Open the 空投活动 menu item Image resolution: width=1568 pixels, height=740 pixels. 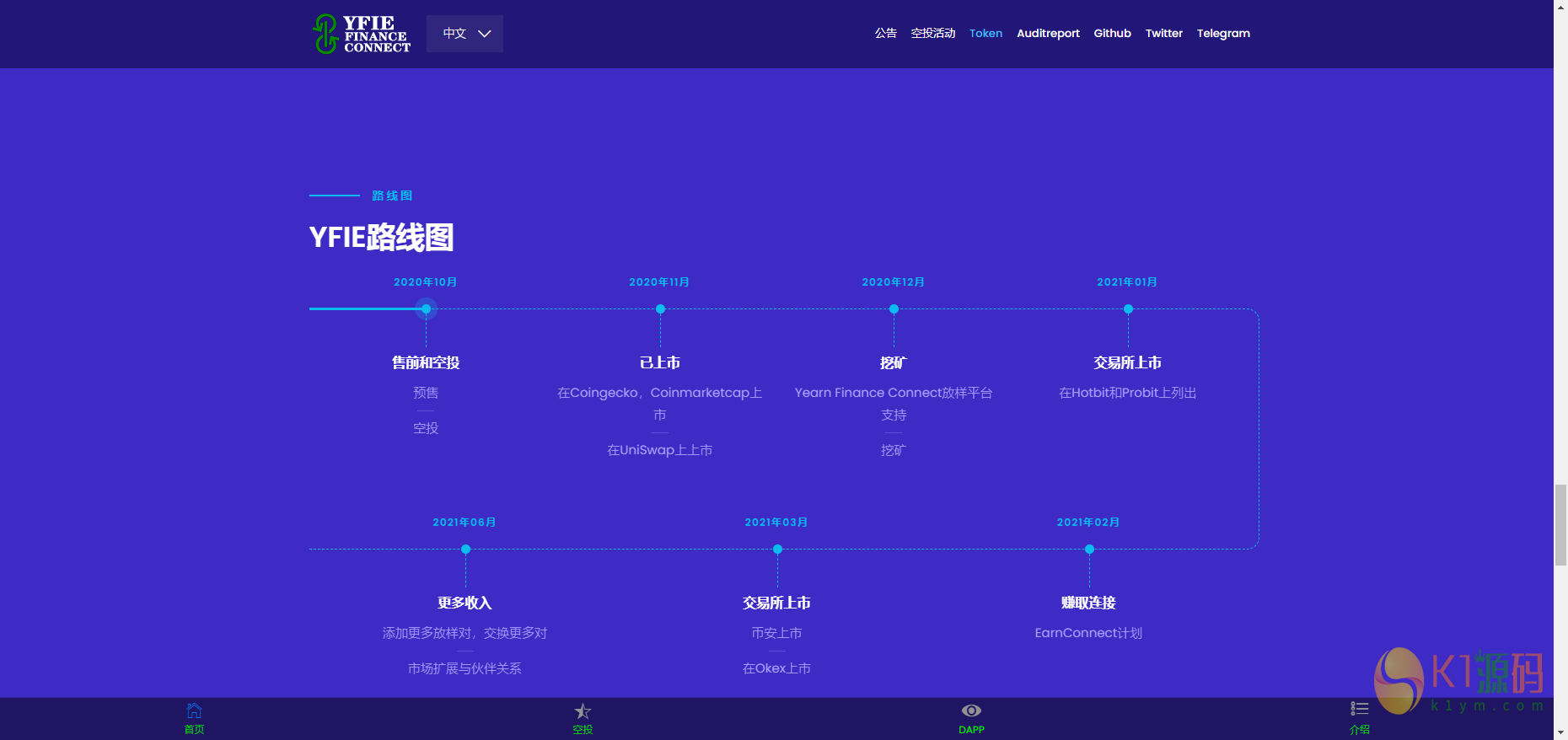(x=933, y=34)
